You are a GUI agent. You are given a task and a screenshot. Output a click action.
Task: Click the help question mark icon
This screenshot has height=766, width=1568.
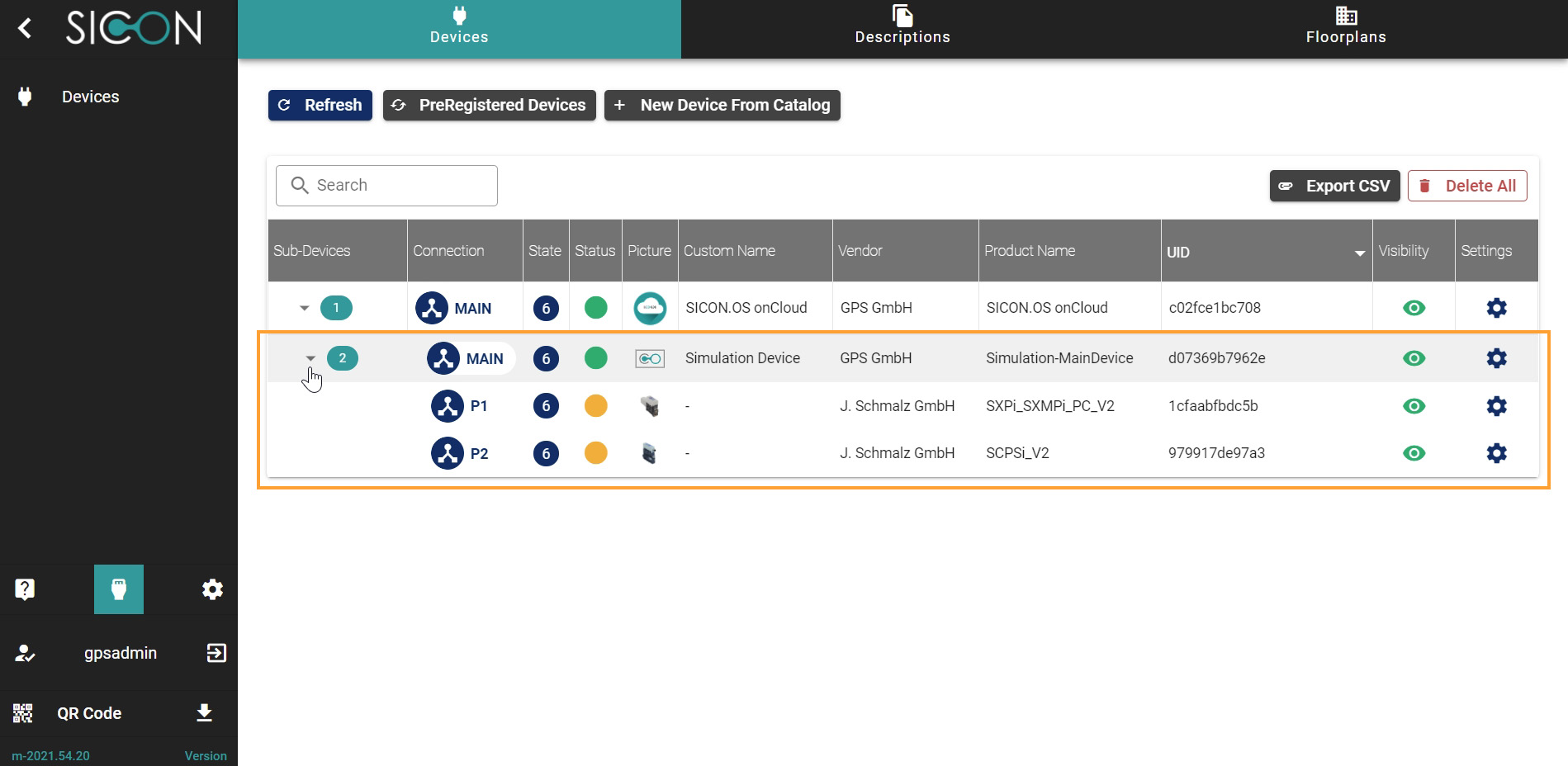pos(25,589)
